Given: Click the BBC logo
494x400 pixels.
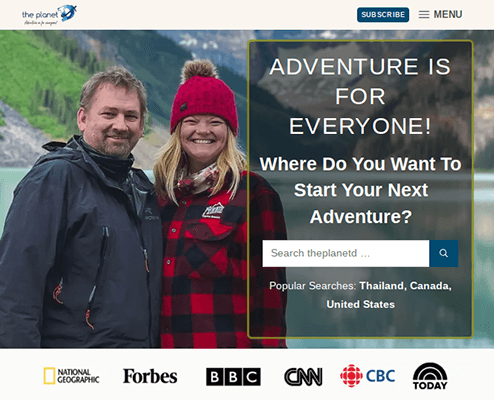Looking at the screenshot, I should pos(233,377).
